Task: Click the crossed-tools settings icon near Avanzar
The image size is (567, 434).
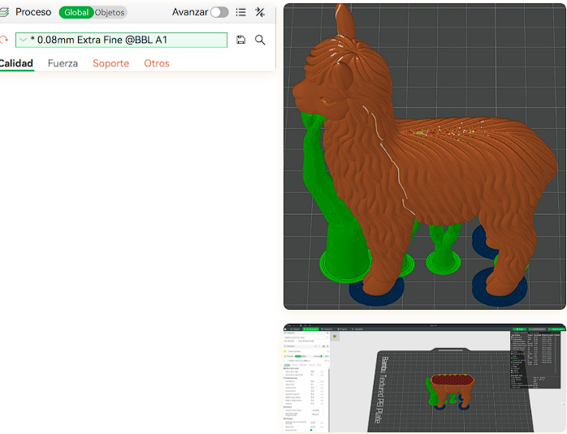Action: coord(260,12)
